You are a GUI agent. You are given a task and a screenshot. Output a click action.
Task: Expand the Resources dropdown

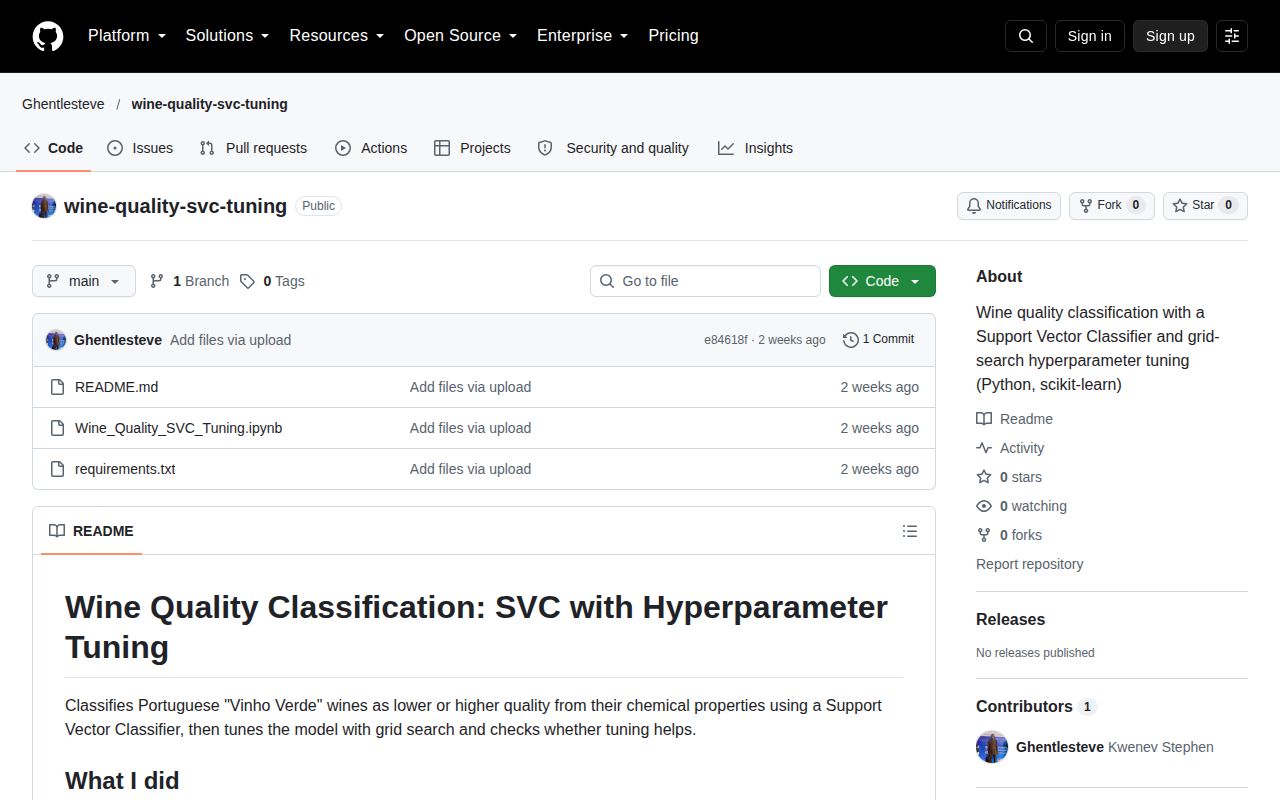click(x=337, y=36)
